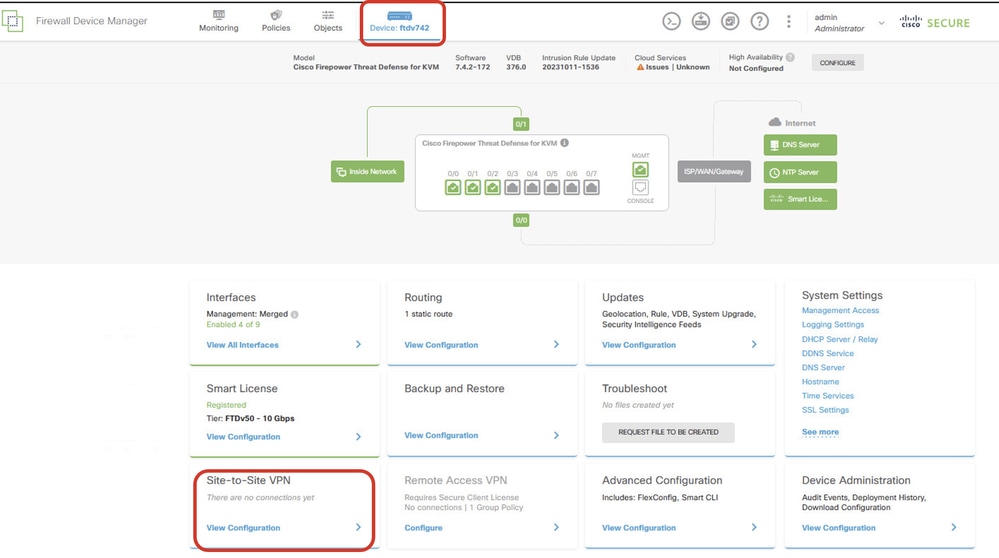Open Advanced Configuration View Configuration link

639,527
